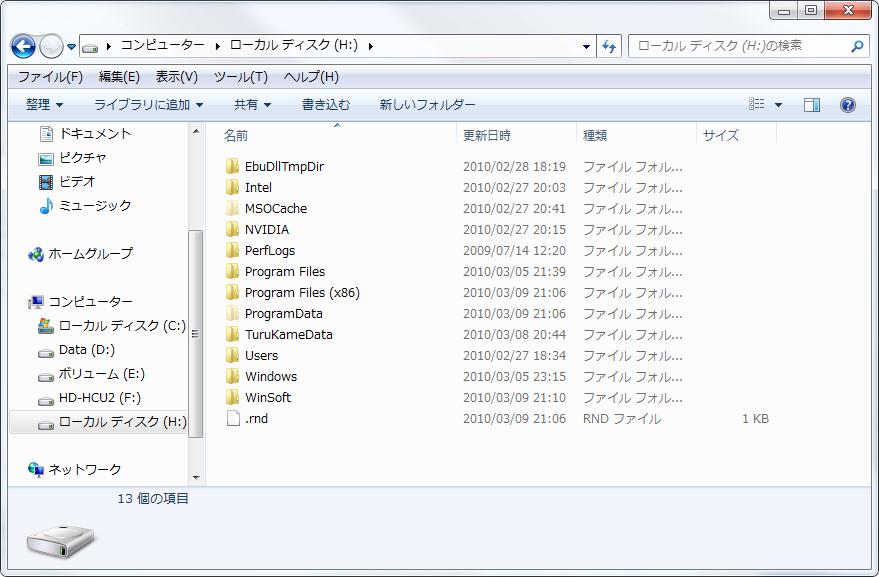Open the view options dropdown arrow
879x577 pixels.
[x=778, y=105]
